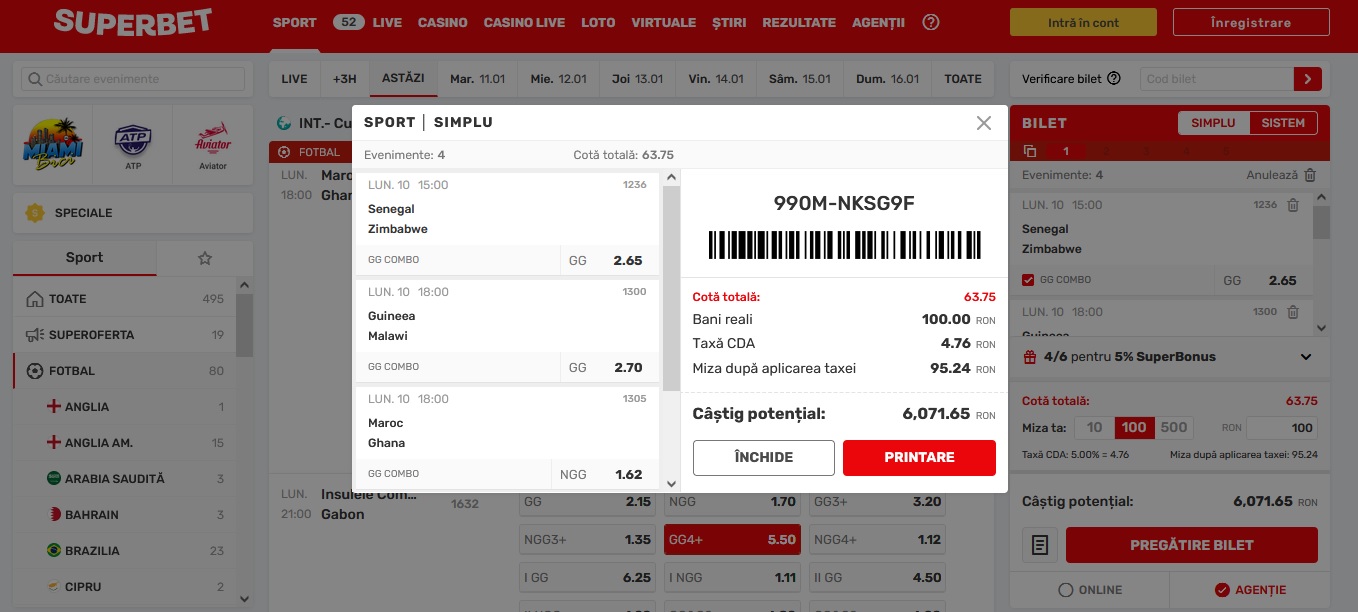This screenshot has height=612, width=1358.
Task: Select the AGENȚIE radio option
Action: pyautogui.click(x=1221, y=590)
